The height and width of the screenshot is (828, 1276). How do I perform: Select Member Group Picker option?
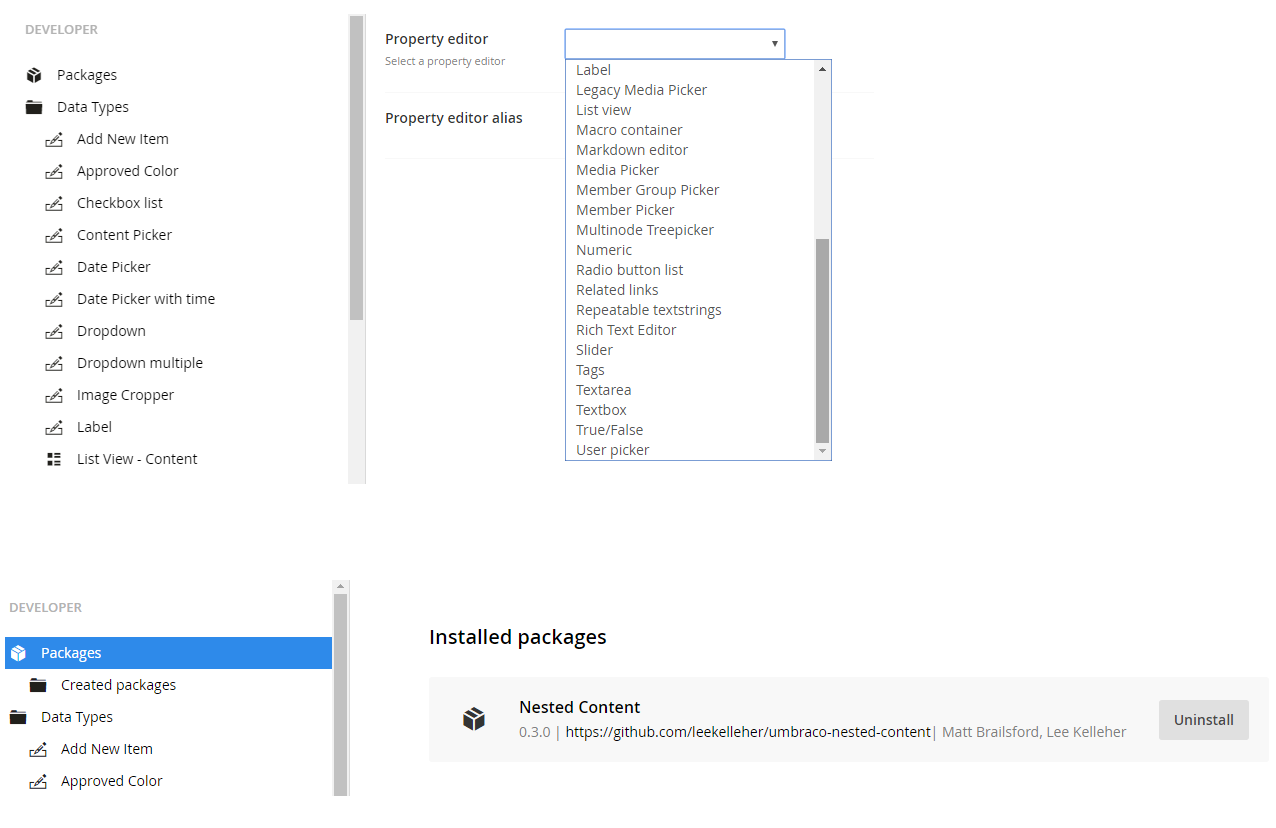[647, 190]
